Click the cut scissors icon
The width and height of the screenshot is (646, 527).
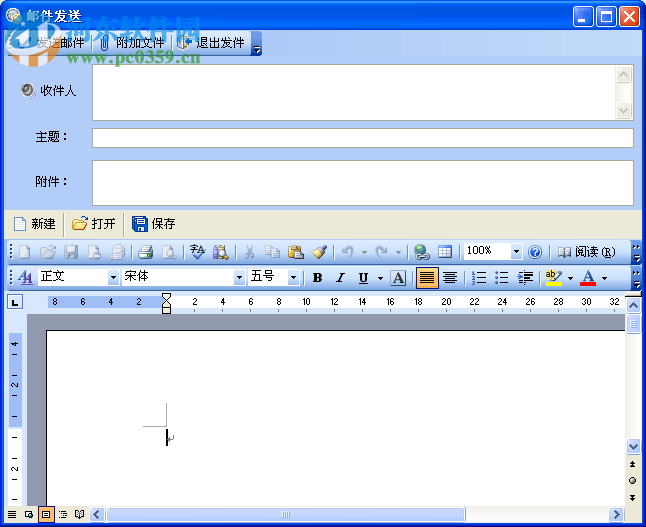249,252
